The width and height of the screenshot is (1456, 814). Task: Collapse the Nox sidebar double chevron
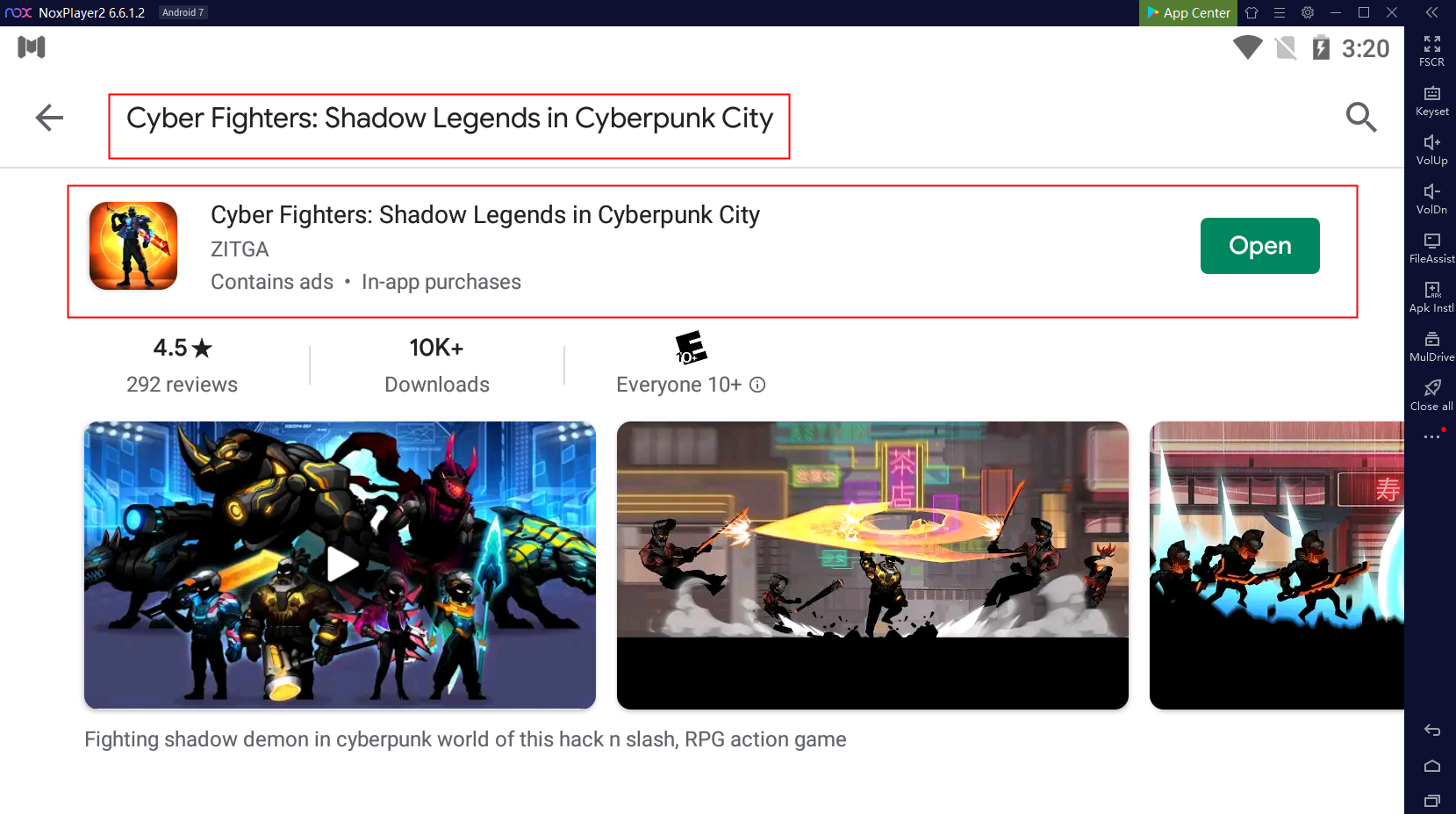pyautogui.click(x=1431, y=12)
